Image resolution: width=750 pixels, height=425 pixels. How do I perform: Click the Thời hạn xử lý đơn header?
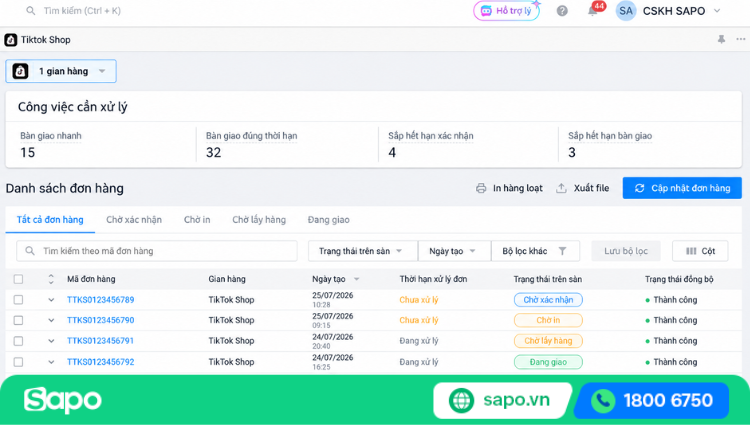point(433,279)
